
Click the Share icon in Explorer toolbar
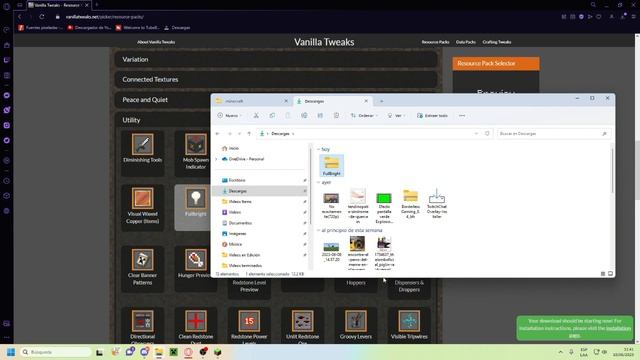[320, 116]
